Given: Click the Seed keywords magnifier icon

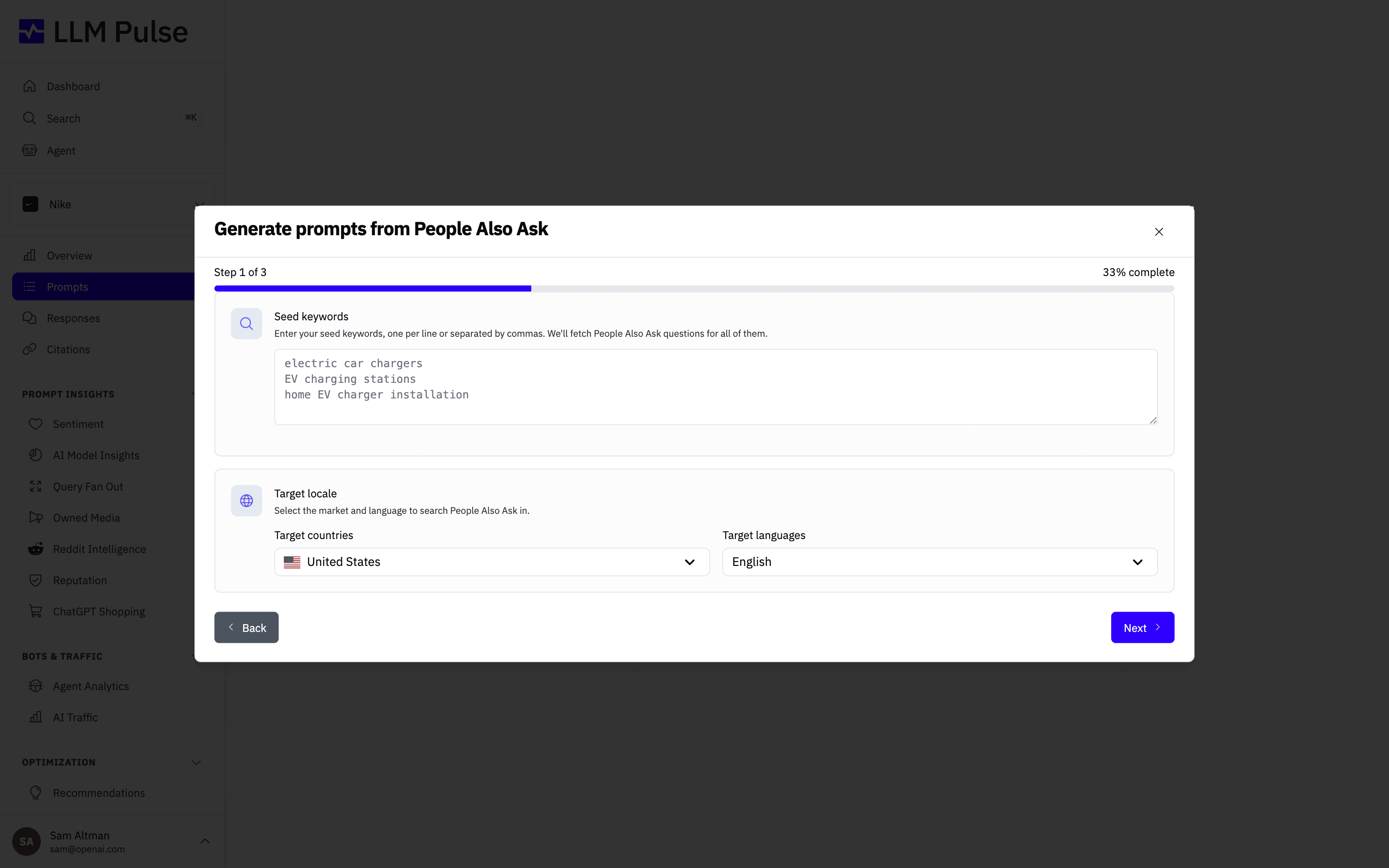Looking at the screenshot, I should (247, 324).
